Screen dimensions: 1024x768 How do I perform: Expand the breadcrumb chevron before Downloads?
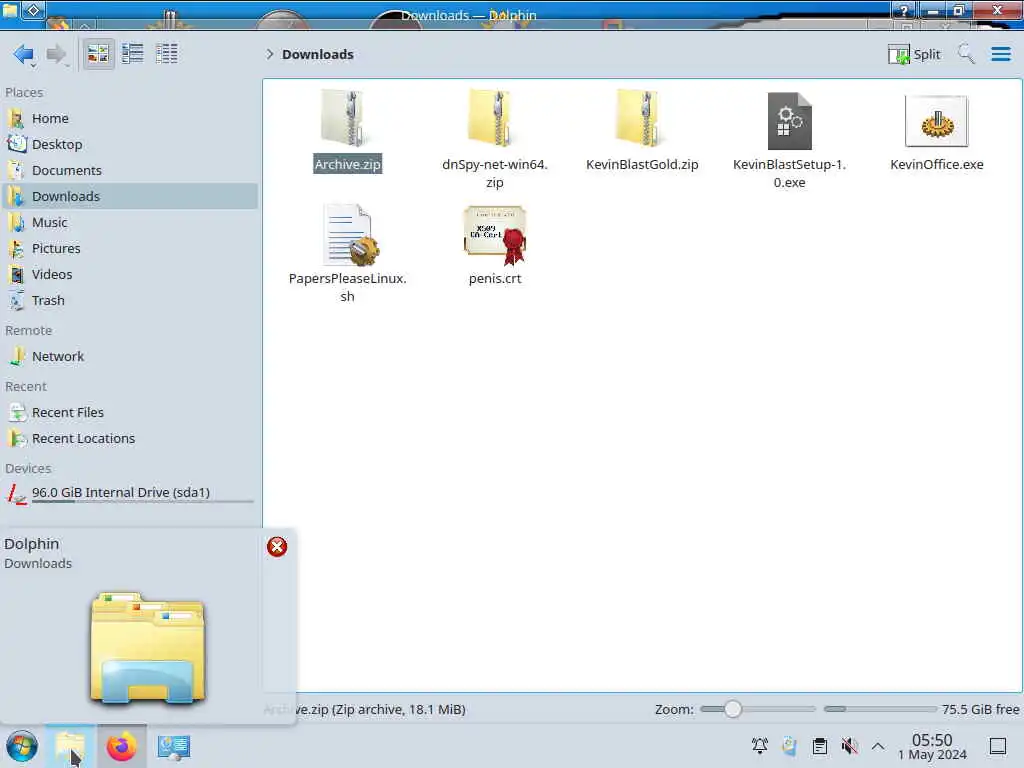point(269,54)
